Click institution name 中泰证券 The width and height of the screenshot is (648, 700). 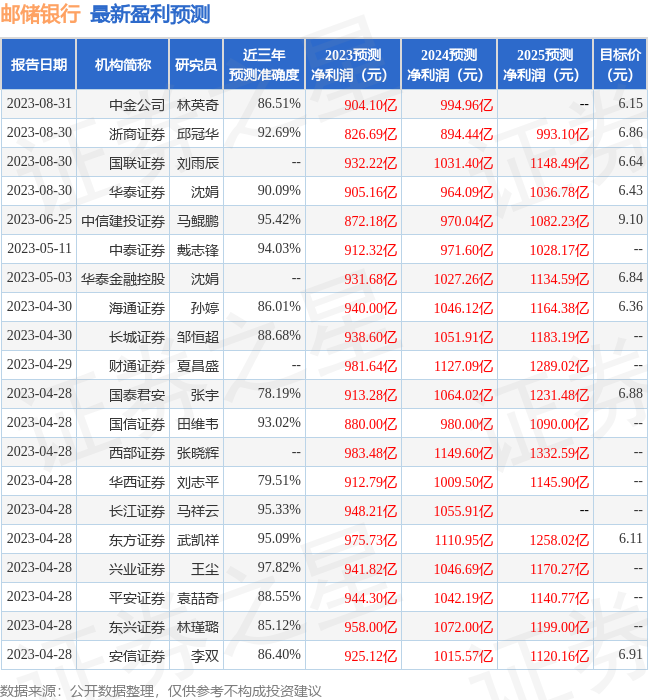[137, 250]
